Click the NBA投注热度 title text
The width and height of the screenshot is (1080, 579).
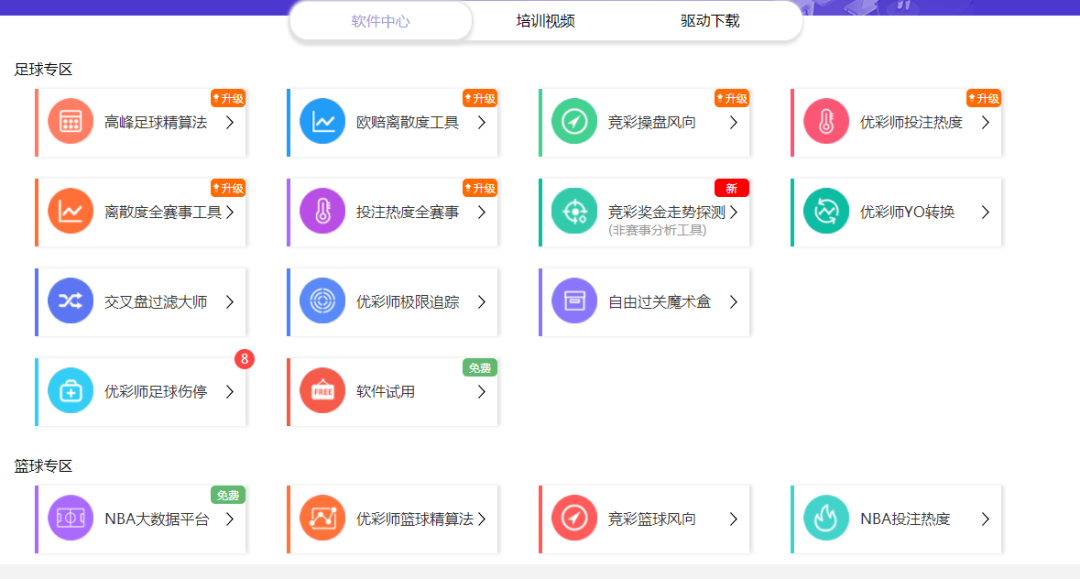[905, 519]
